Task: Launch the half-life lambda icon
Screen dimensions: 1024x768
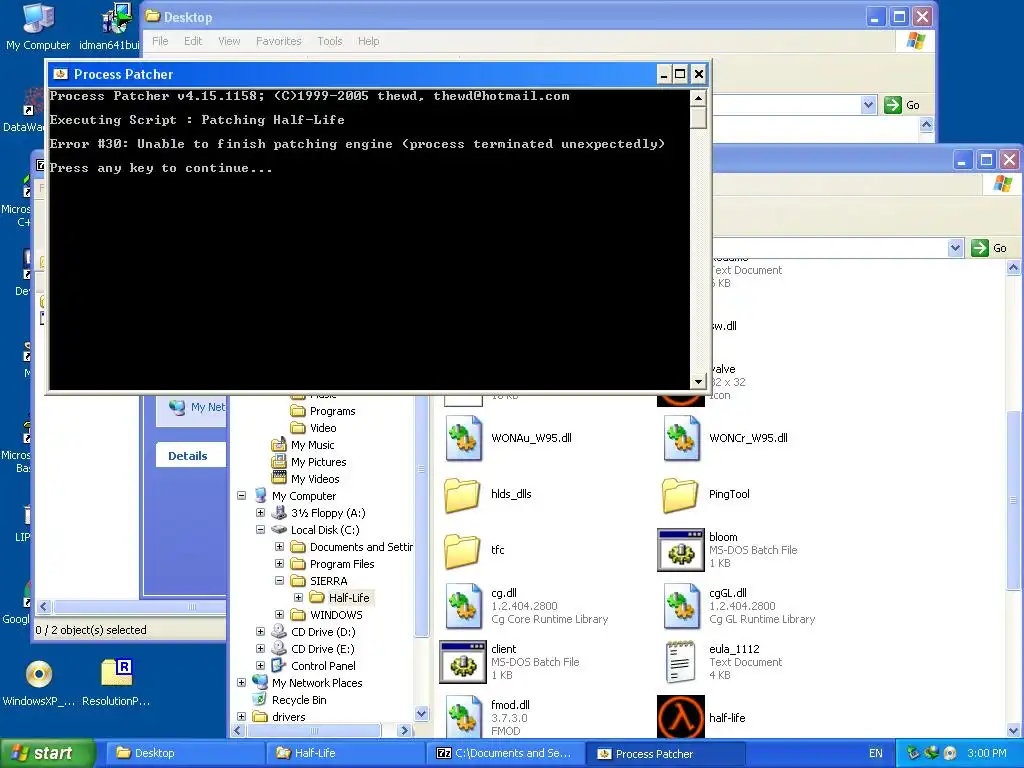Action: click(x=680, y=717)
